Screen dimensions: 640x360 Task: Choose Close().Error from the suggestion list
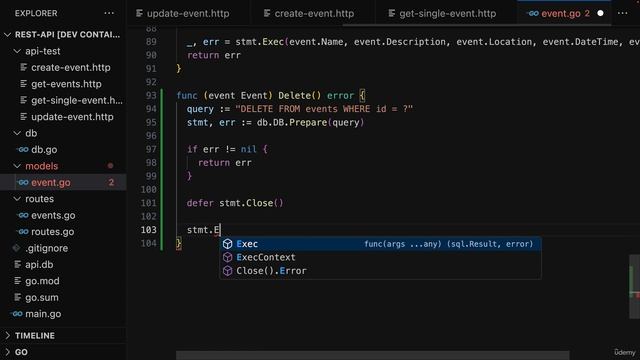point(380,271)
